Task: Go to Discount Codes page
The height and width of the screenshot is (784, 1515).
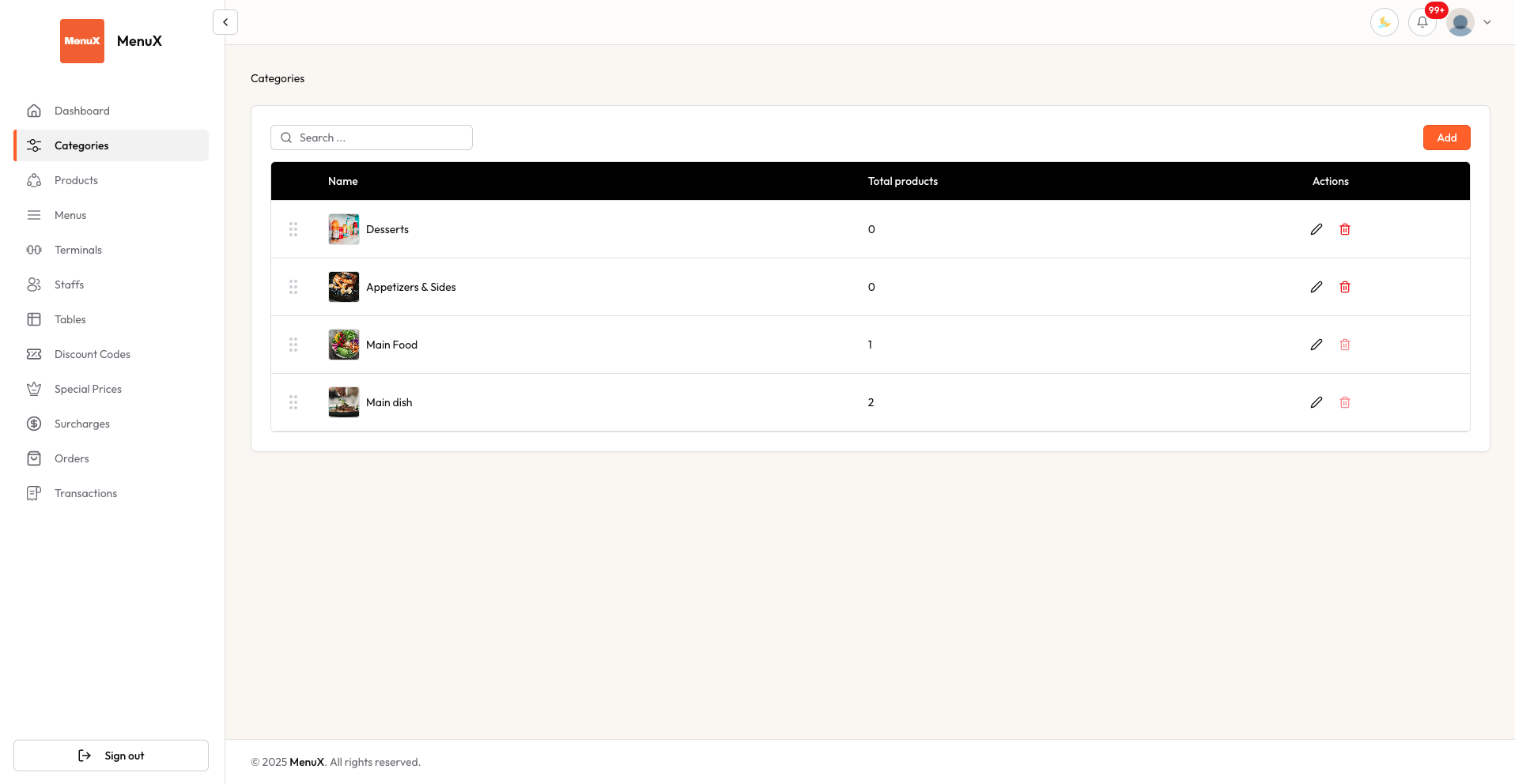Action: (x=111, y=354)
